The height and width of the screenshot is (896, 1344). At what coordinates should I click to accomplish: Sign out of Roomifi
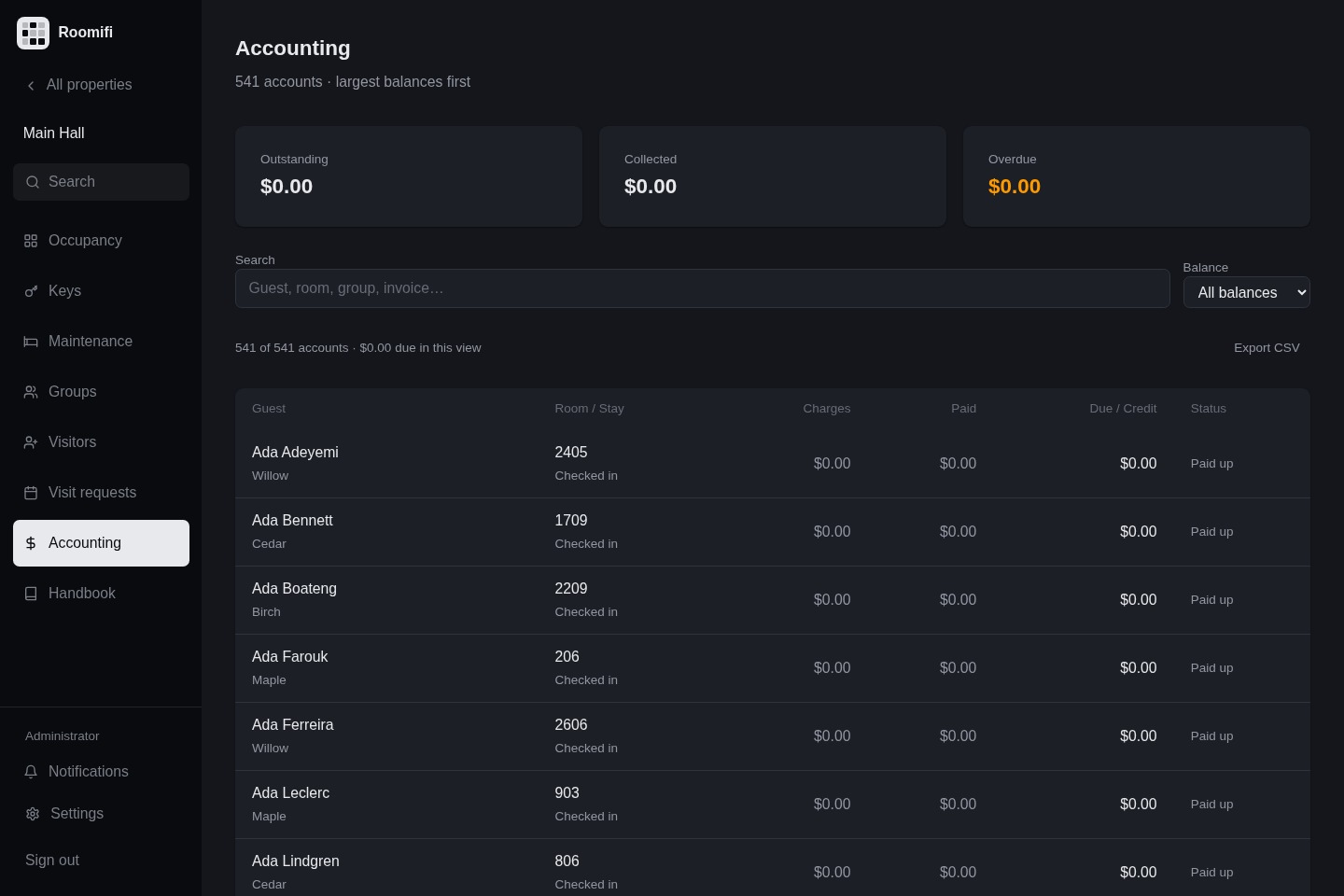click(52, 861)
